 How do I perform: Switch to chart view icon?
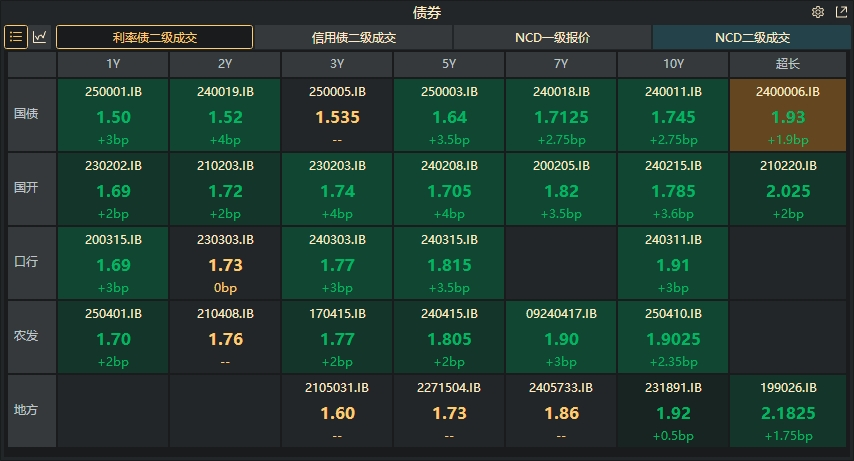tap(40, 37)
